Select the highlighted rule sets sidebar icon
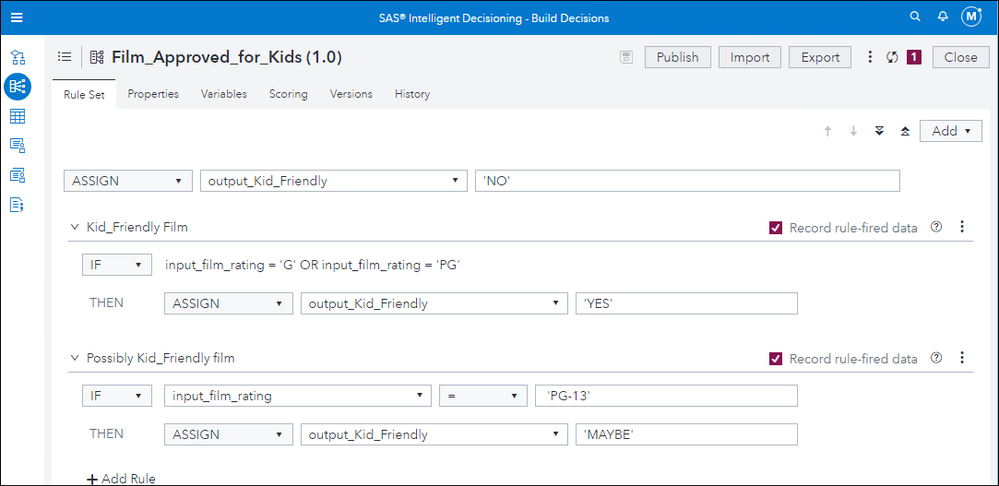999x486 pixels. (17, 87)
